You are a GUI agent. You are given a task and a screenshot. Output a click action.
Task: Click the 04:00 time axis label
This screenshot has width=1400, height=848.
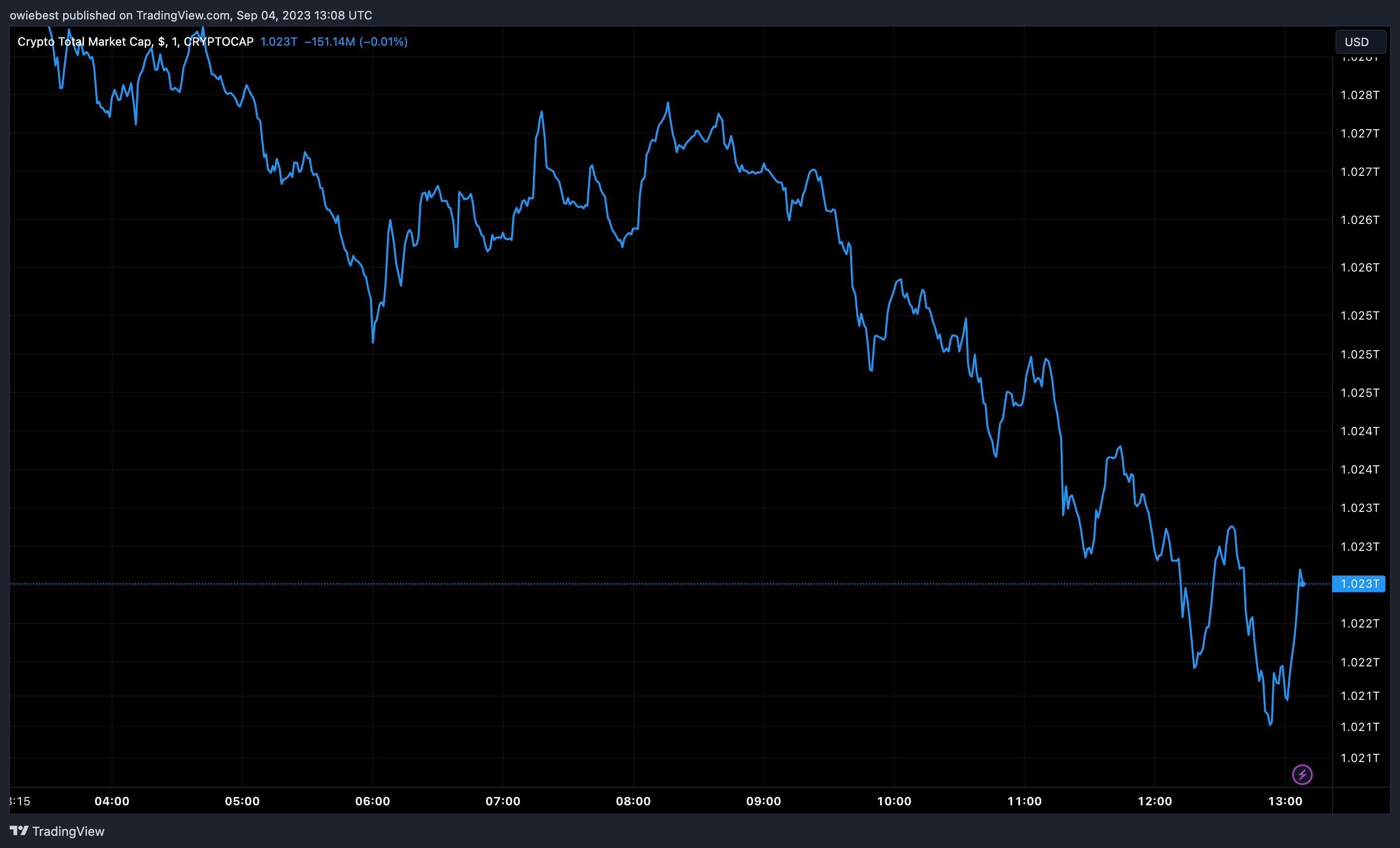[112, 801]
